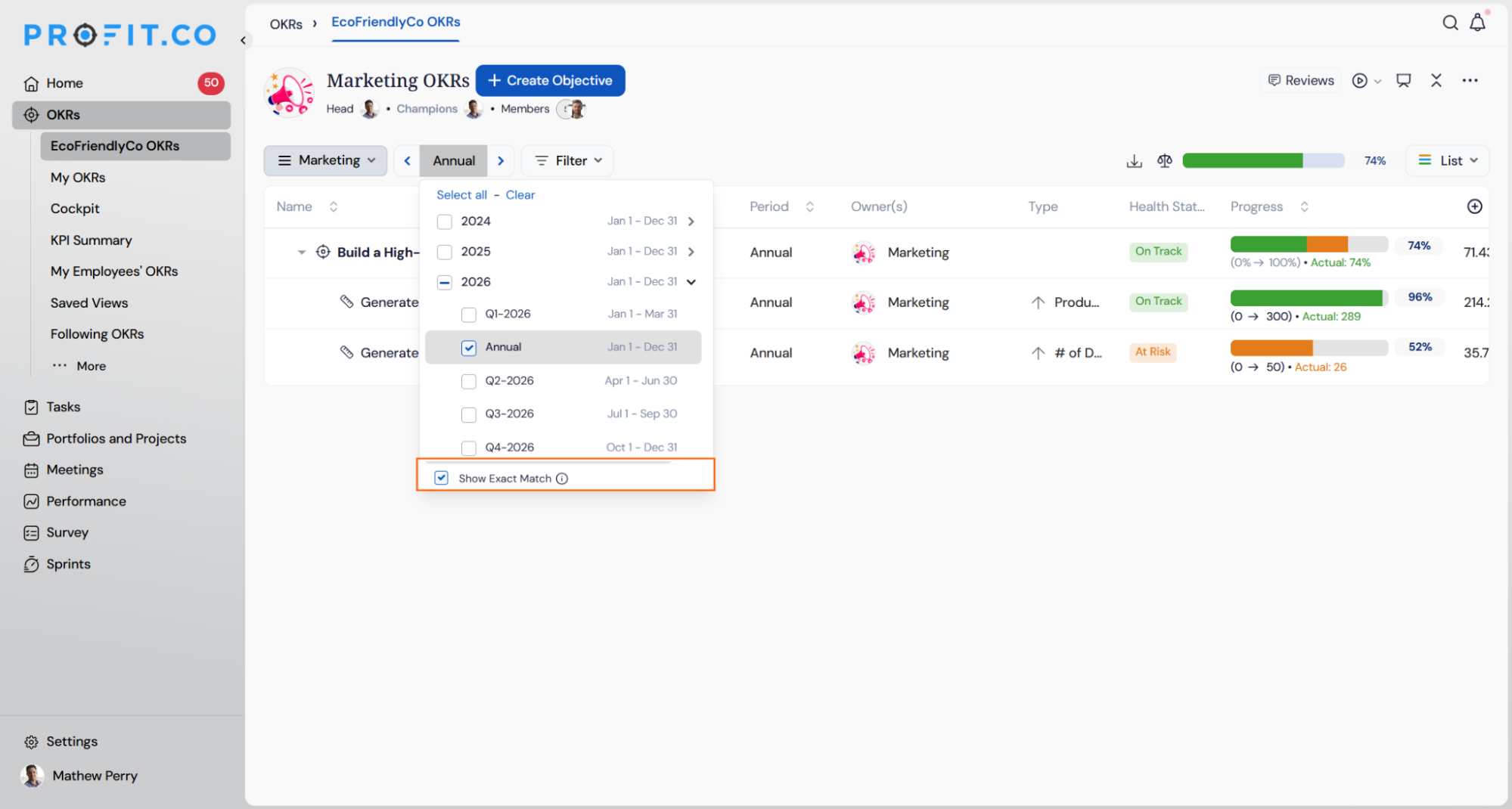Click the overall 74% progress bar
Screen dimensions: 1512x809
click(1263, 160)
